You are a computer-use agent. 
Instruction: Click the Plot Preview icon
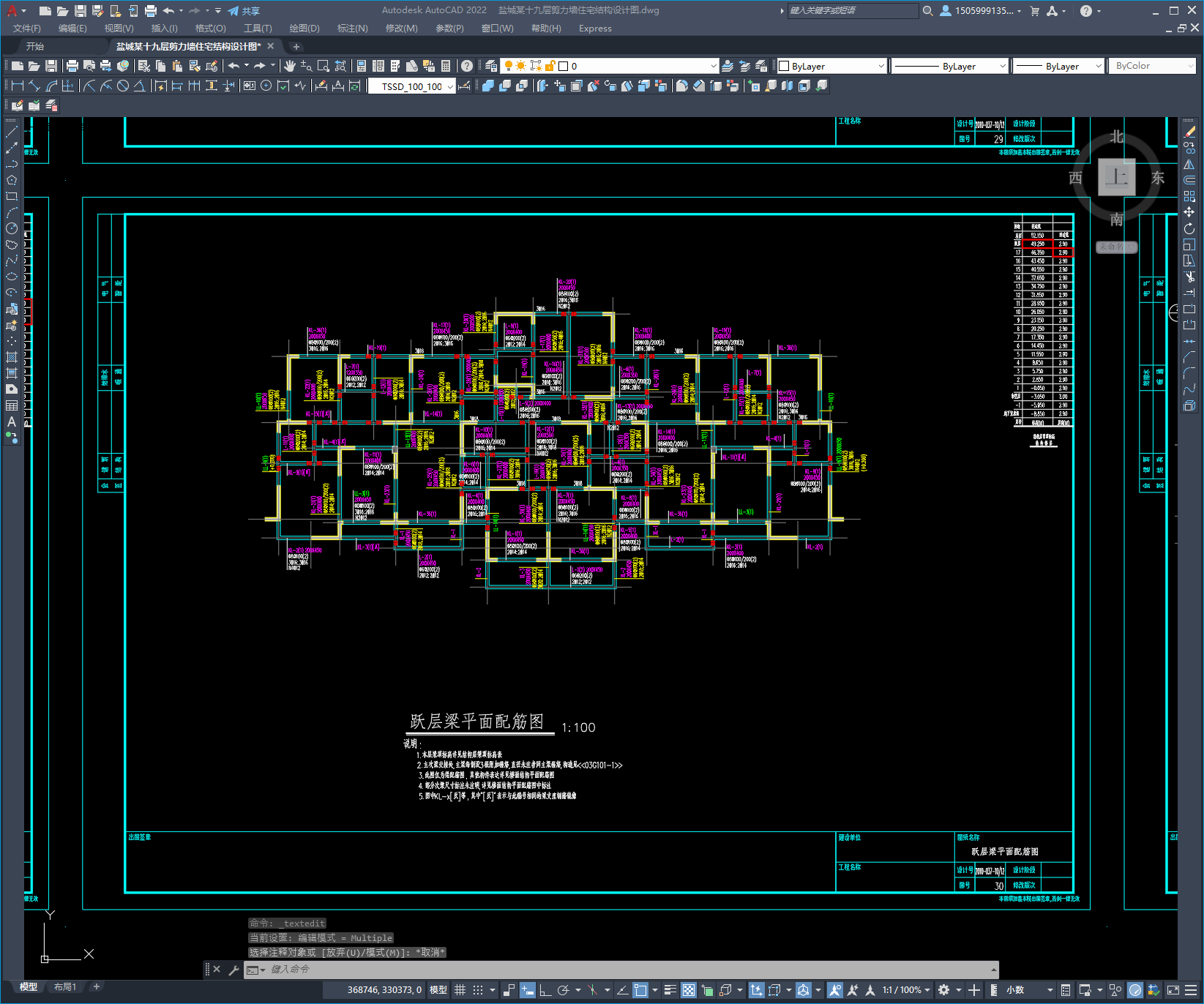tap(89, 66)
